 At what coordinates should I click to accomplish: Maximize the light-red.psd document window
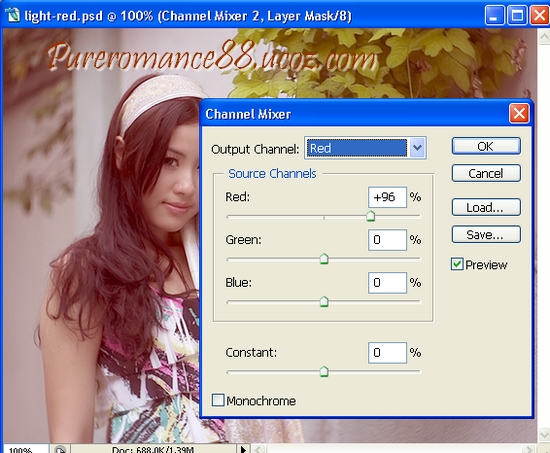517,15
